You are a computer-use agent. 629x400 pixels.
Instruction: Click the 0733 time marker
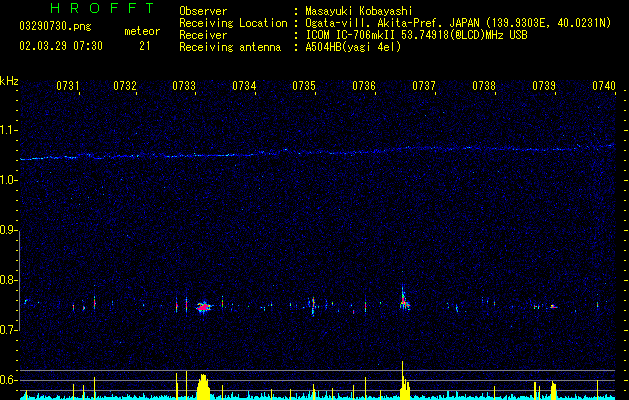tap(184, 85)
